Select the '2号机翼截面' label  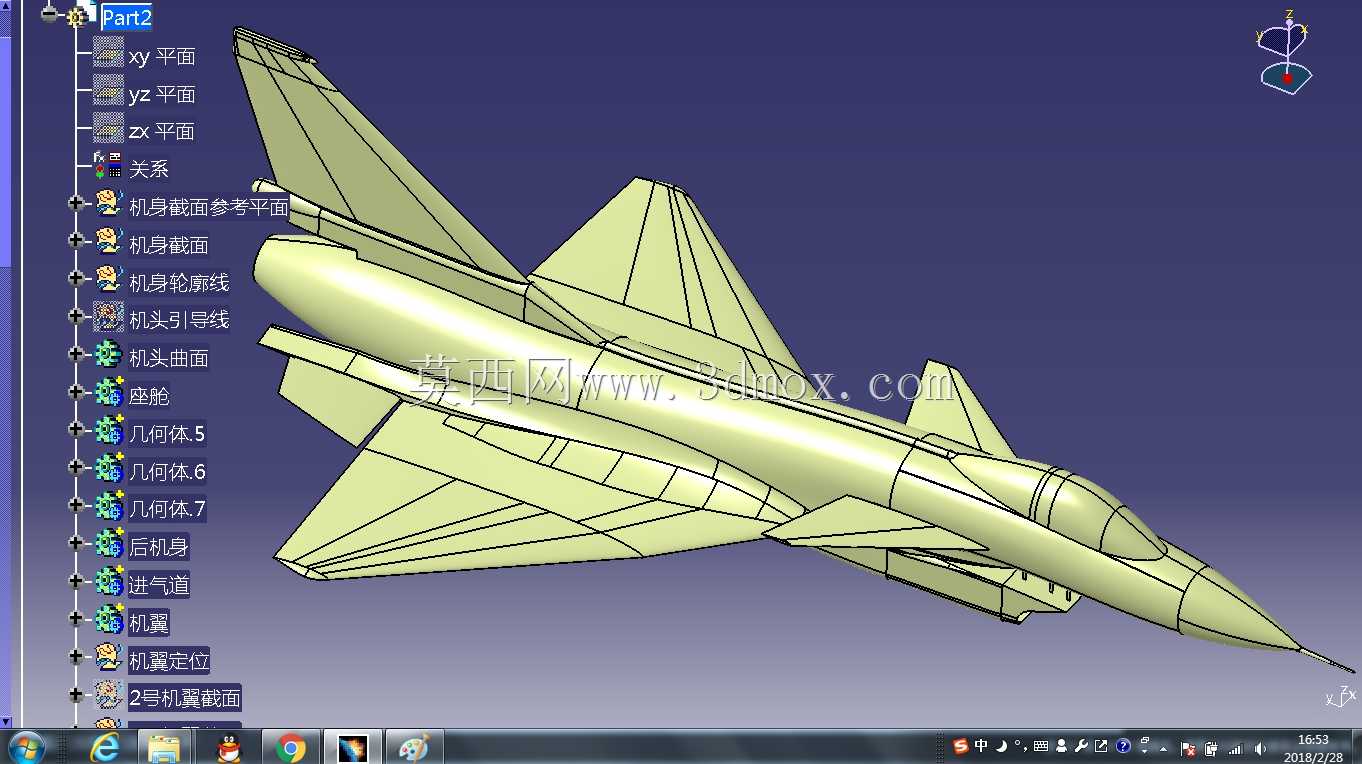pos(185,698)
